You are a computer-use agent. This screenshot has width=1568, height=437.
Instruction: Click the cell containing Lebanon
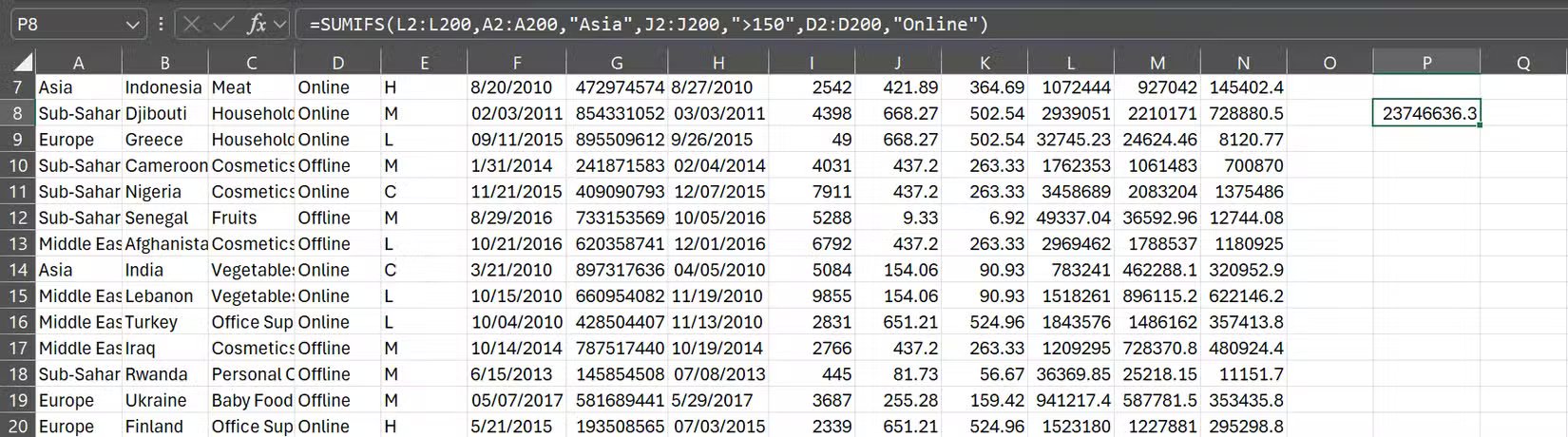[165, 296]
